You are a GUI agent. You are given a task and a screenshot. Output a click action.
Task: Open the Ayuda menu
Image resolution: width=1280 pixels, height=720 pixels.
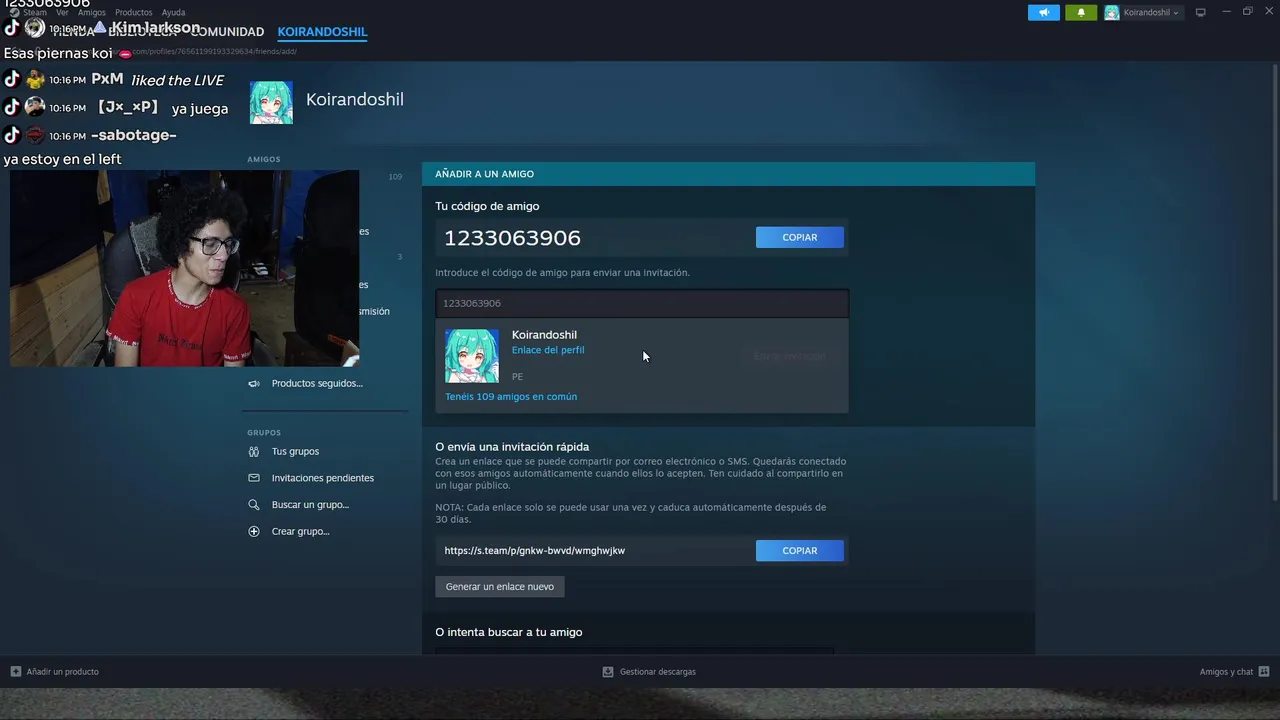coord(174,12)
